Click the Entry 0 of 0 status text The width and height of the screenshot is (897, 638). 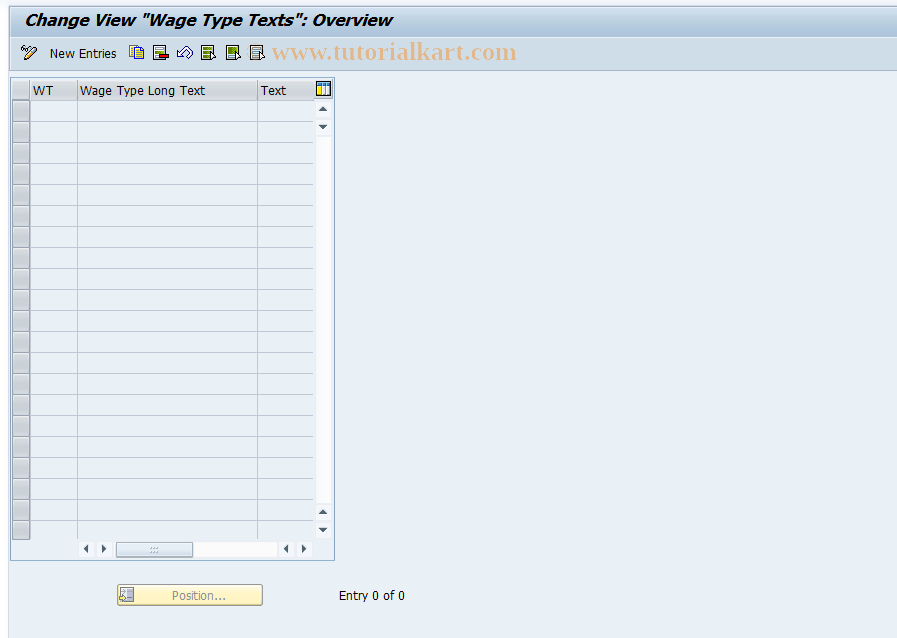click(x=372, y=596)
